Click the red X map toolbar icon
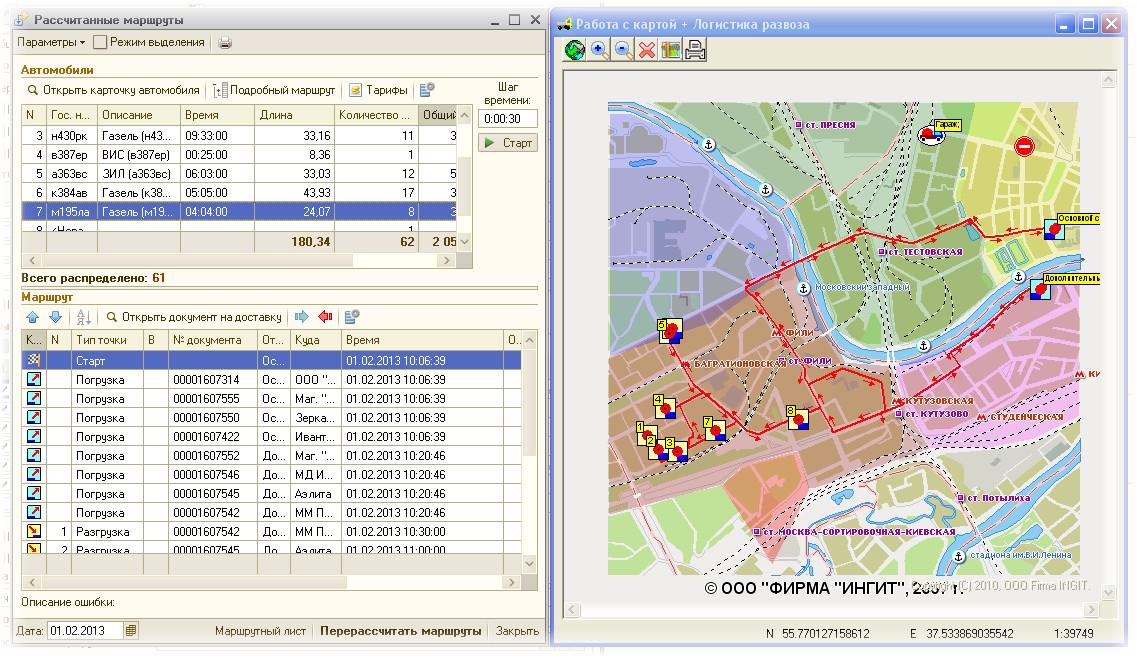This screenshot has width=1137, height=656. point(647,50)
